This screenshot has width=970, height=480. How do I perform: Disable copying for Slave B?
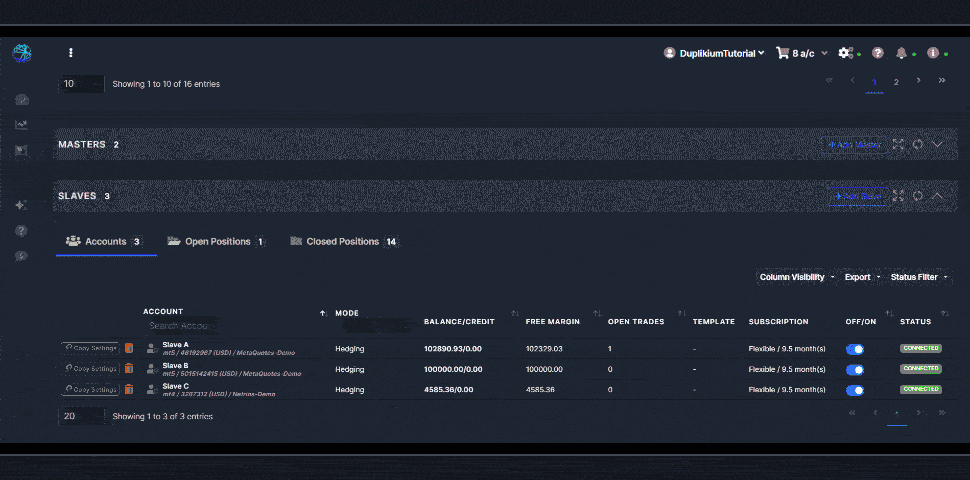pyautogui.click(x=855, y=369)
